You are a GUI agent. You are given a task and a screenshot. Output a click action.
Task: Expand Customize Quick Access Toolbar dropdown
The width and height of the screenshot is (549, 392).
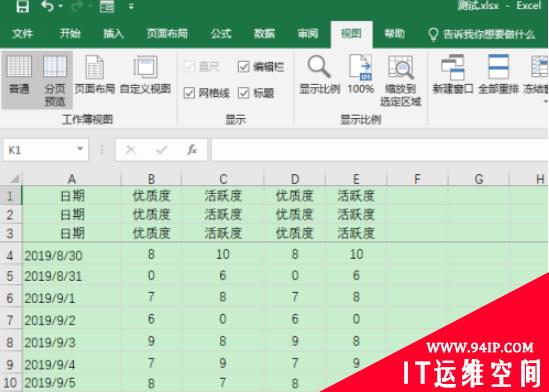(x=131, y=6)
